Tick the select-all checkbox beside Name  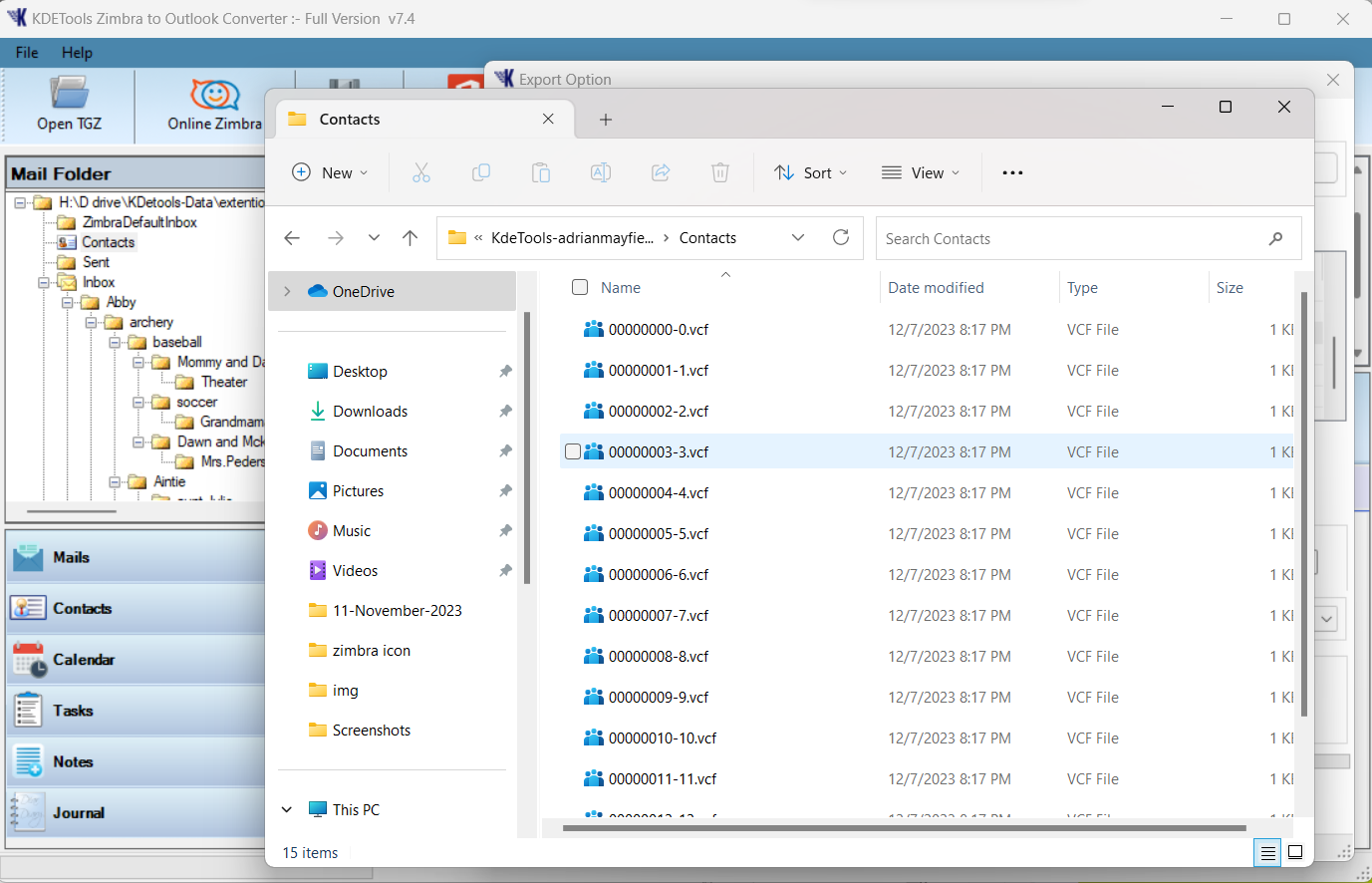[580, 287]
